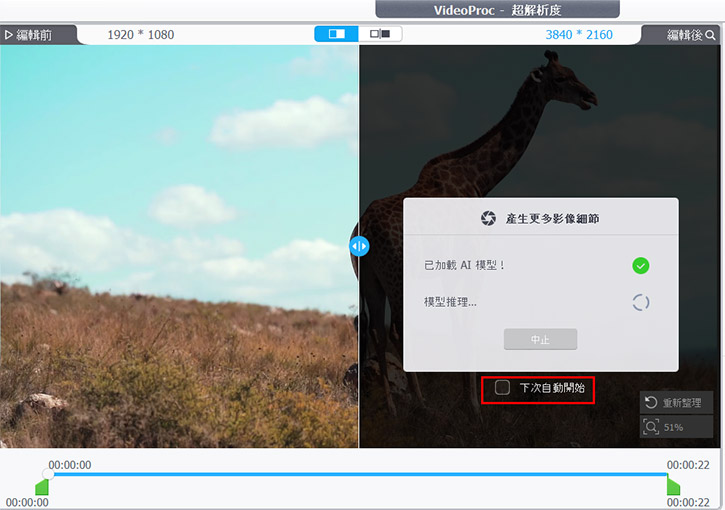
Task: Click the 3840 * 2160 output resolution text
Action: tap(579, 35)
